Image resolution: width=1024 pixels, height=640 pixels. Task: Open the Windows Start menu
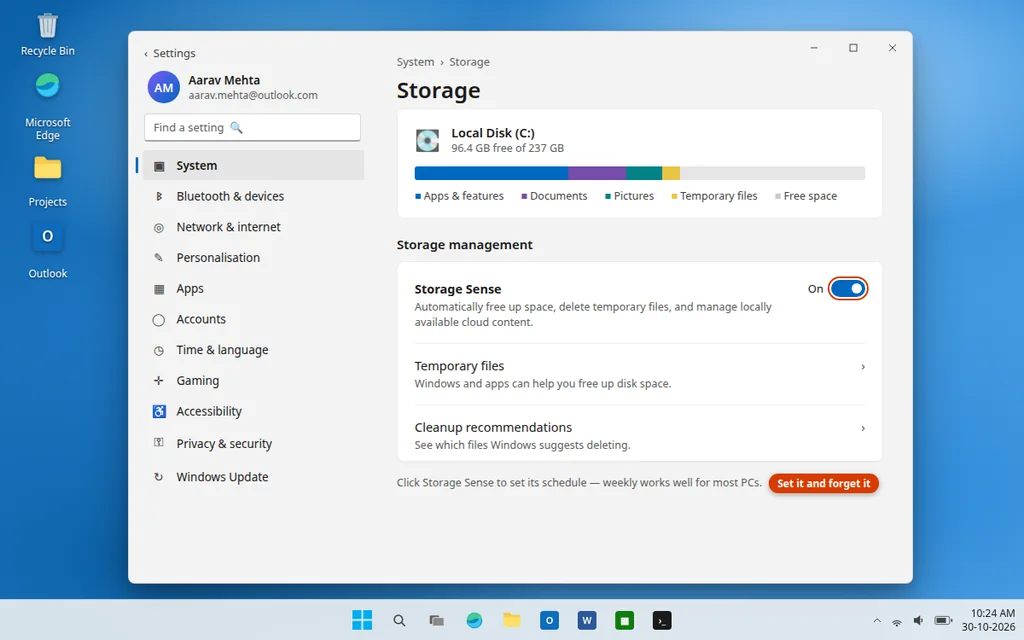362,620
